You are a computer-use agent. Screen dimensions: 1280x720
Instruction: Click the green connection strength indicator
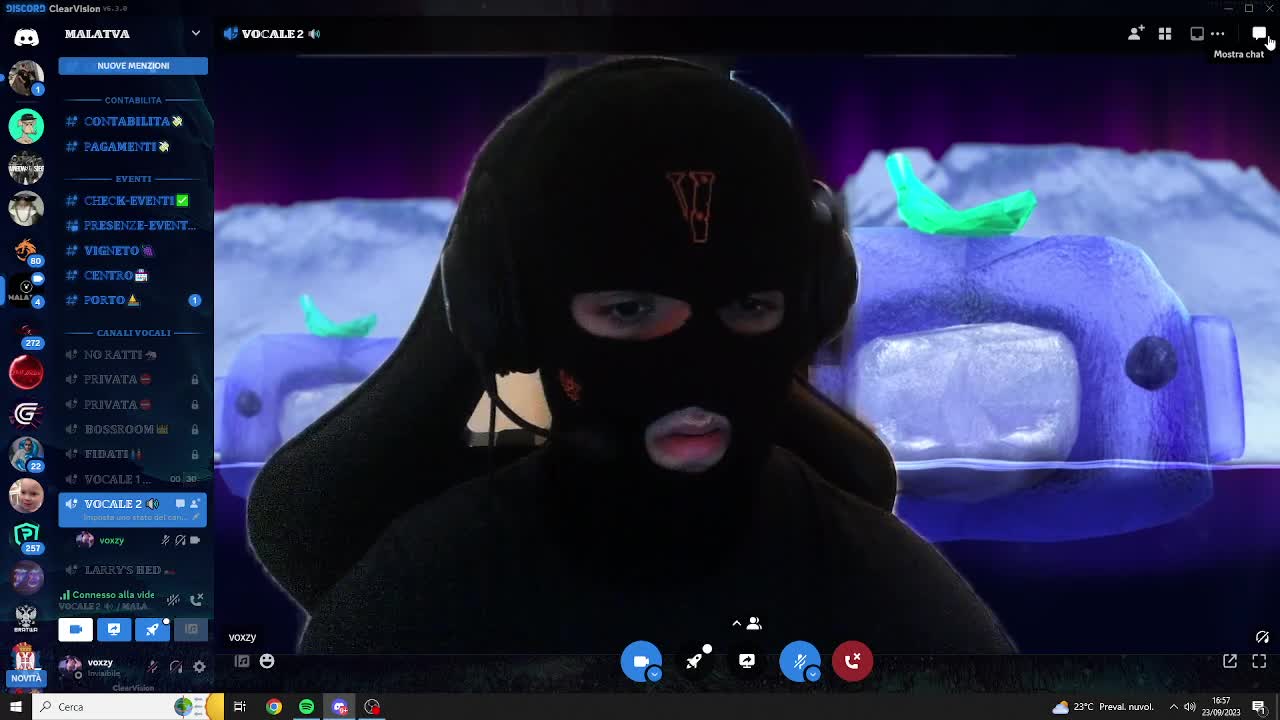(x=66, y=594)
